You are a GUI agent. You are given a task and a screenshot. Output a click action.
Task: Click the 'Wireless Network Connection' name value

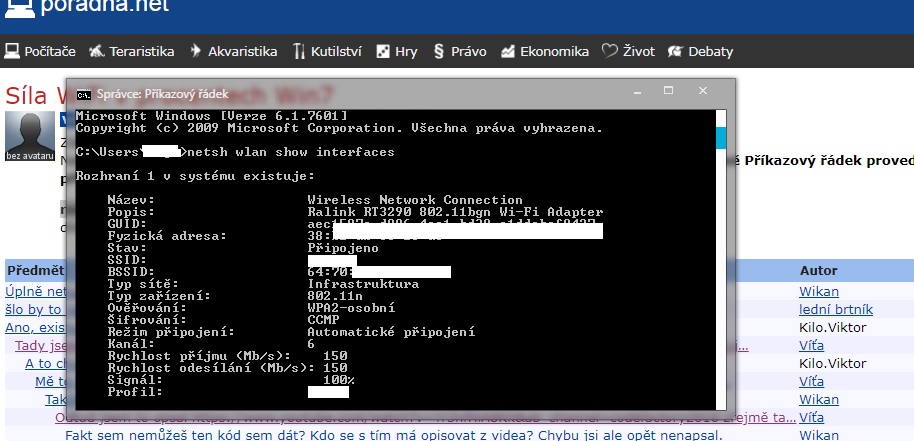click(415, 200)
